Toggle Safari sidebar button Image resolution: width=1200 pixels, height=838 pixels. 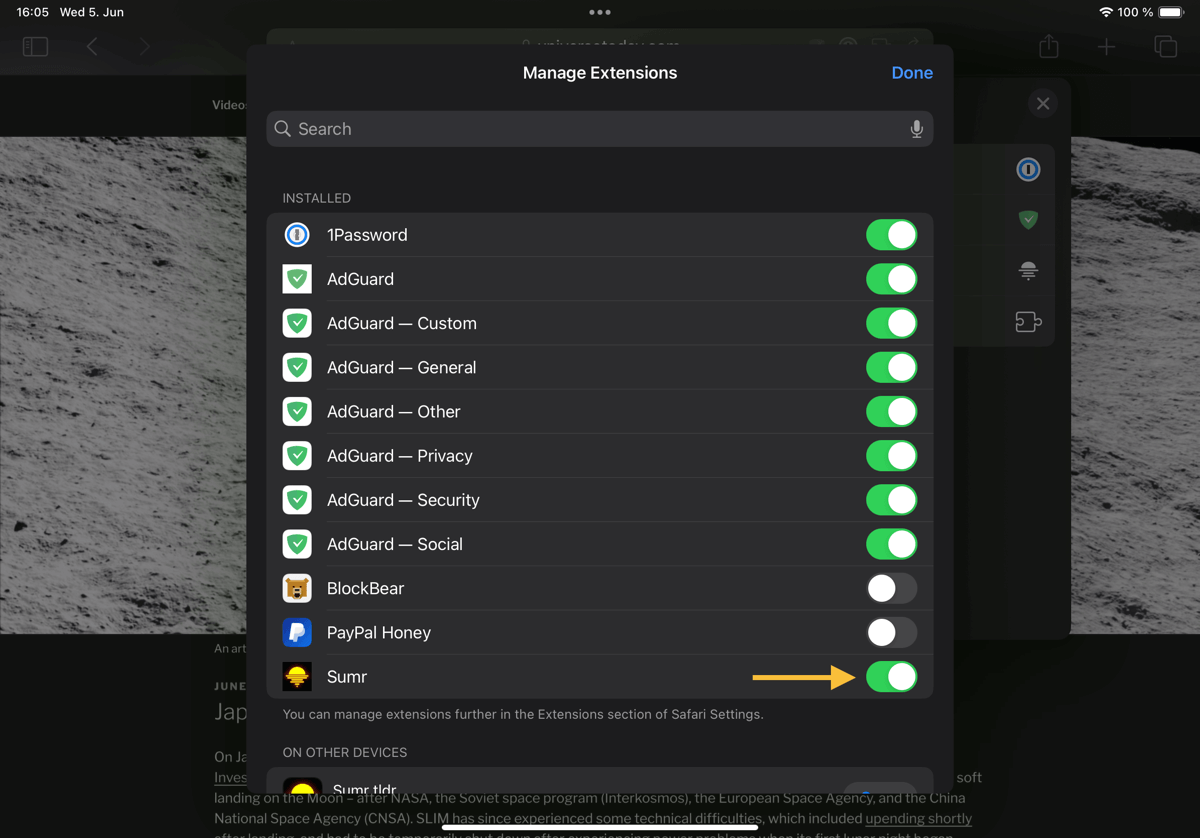(35, 46)
